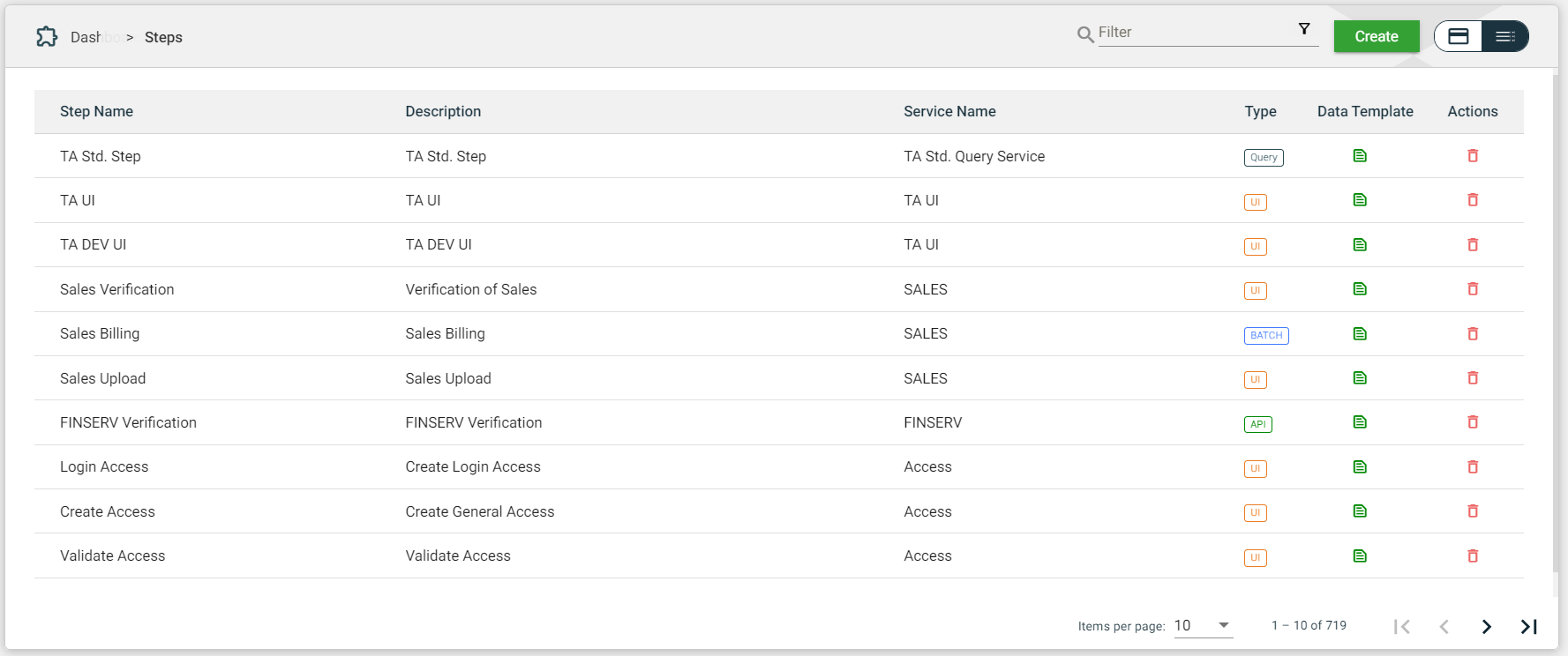This screenshot has height=656, width=1568.
Task: Delete the Validate Access step
Action: (x=1472, y=556)
